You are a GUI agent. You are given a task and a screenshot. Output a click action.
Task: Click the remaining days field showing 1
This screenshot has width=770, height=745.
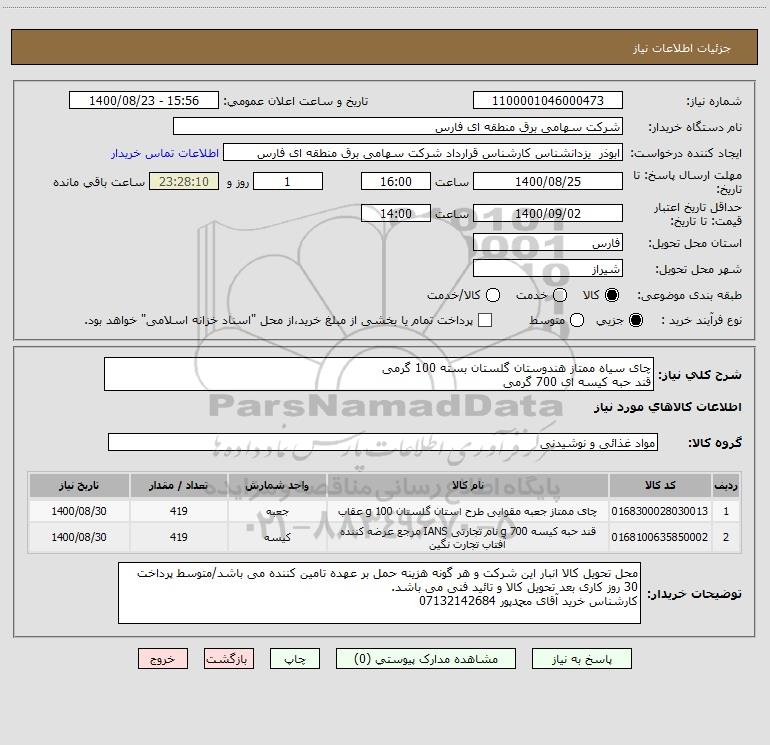[x=288, y=181]
